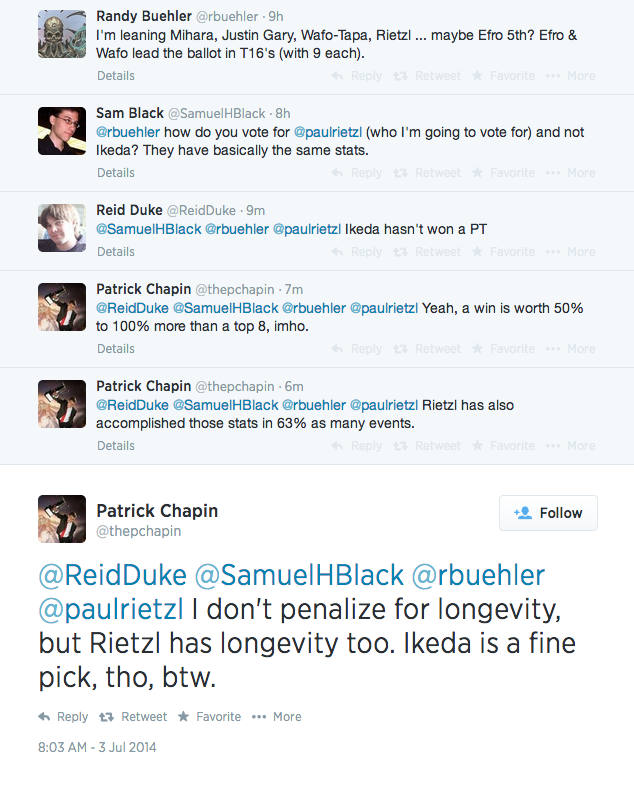Favorite Randy Buehler's tweet
Viewport: 634px width, 788px height.
pyautogui.click(x=503, y=75)
